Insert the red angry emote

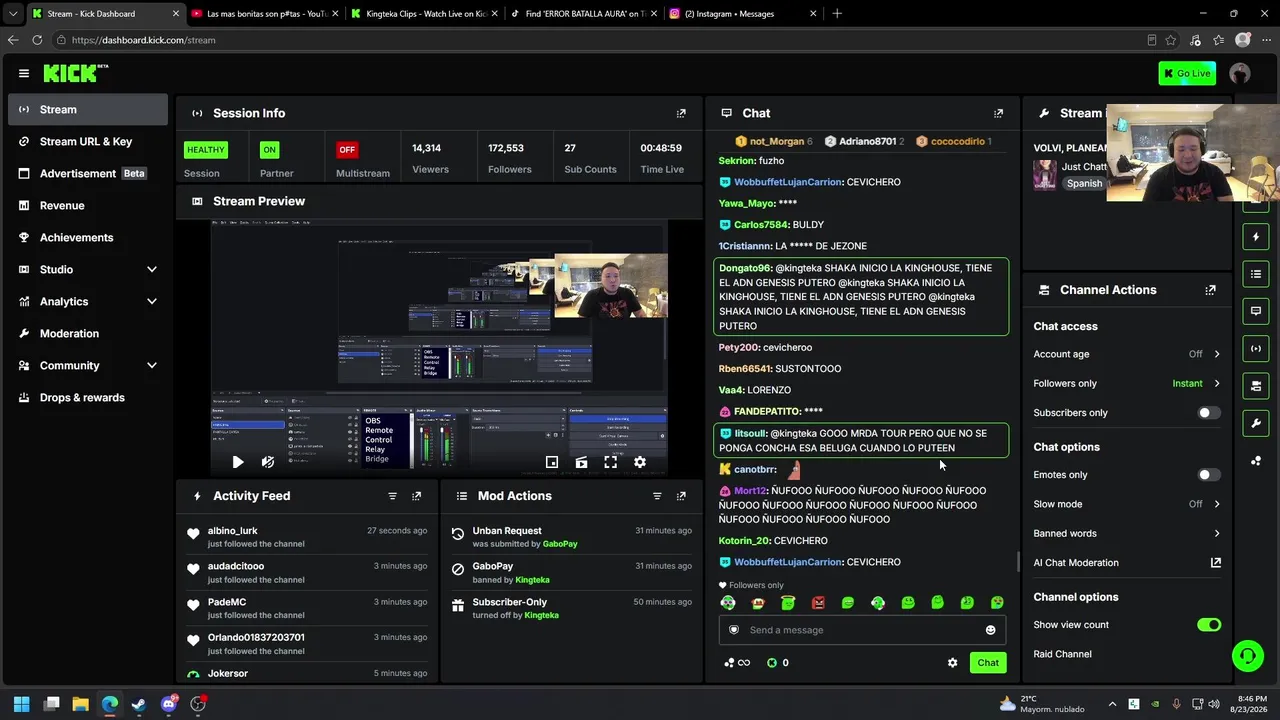[818, 603]
